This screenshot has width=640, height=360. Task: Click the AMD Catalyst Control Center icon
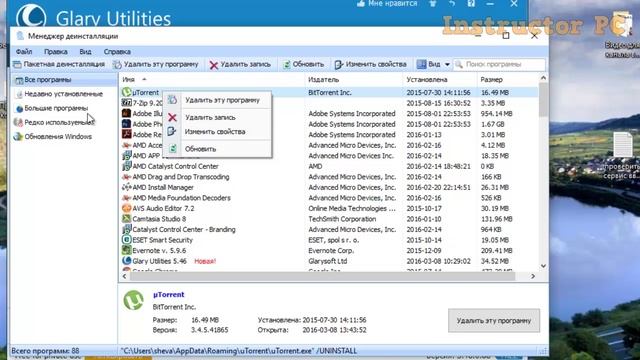click(127, 167)
